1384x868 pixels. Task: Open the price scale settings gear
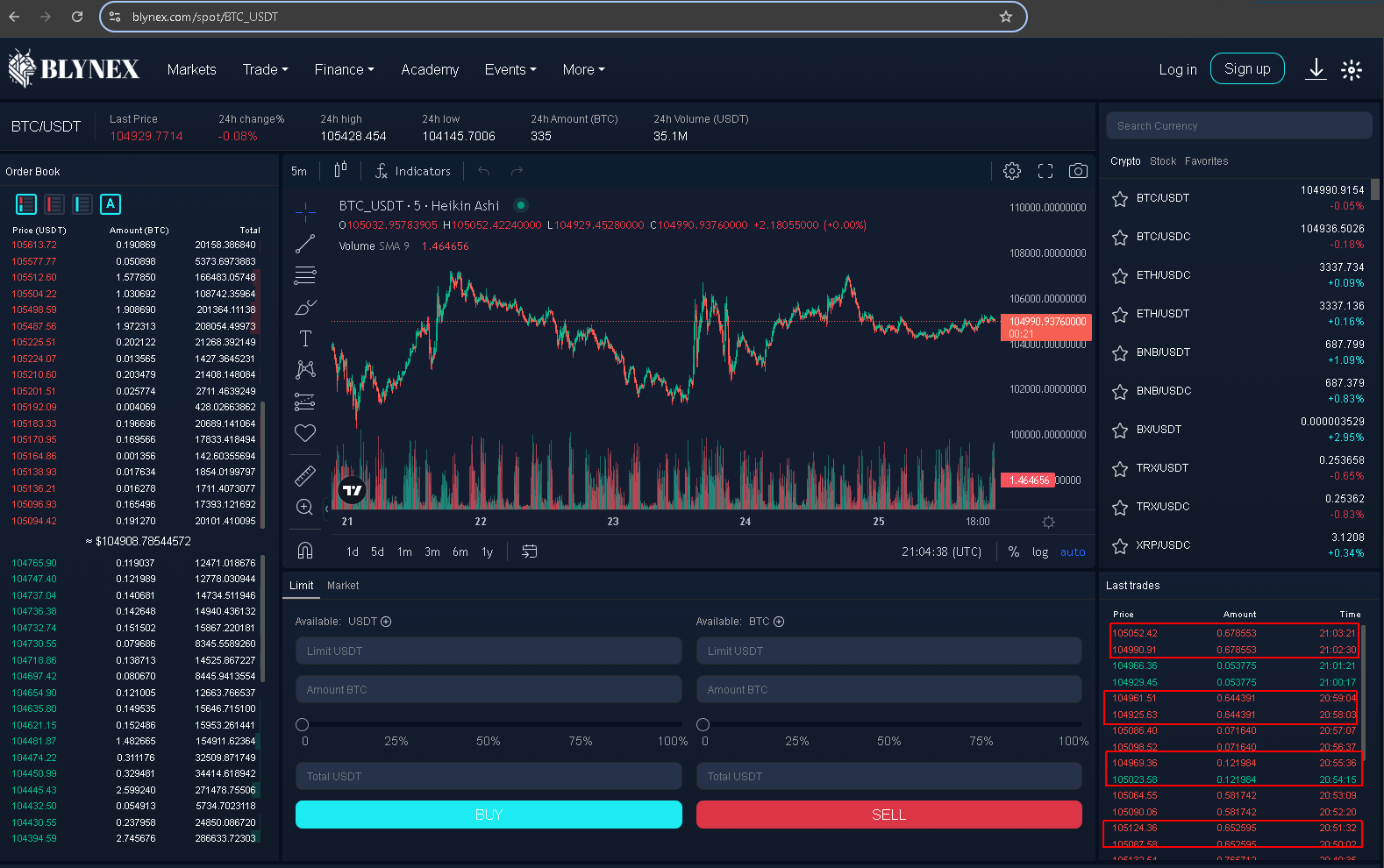click(1048, 522)
